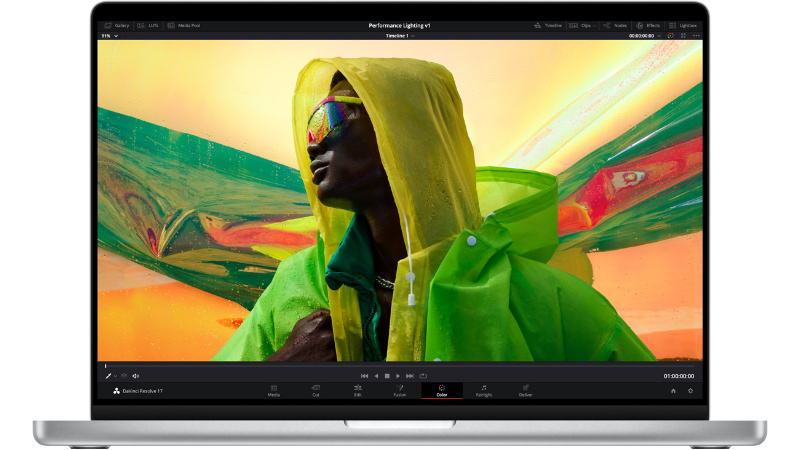Image resolution: width=800 pixels, height=450 pixels.
Task: Click the playhead on the viewer scrubber bar
Action: point(106,366)
